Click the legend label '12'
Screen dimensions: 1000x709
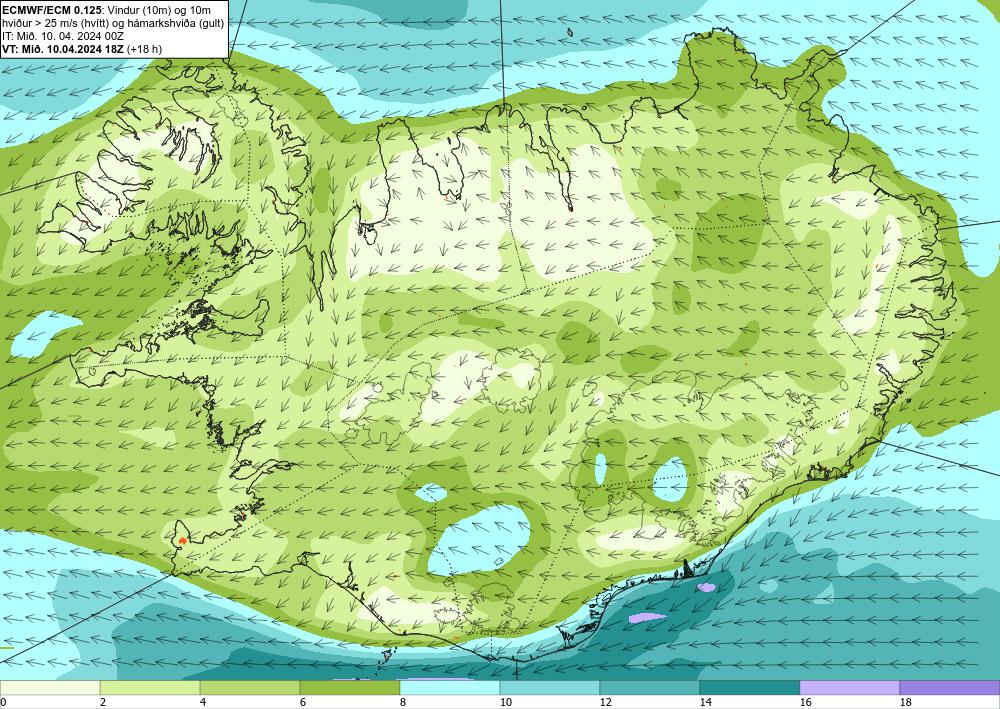pos(605,702)
